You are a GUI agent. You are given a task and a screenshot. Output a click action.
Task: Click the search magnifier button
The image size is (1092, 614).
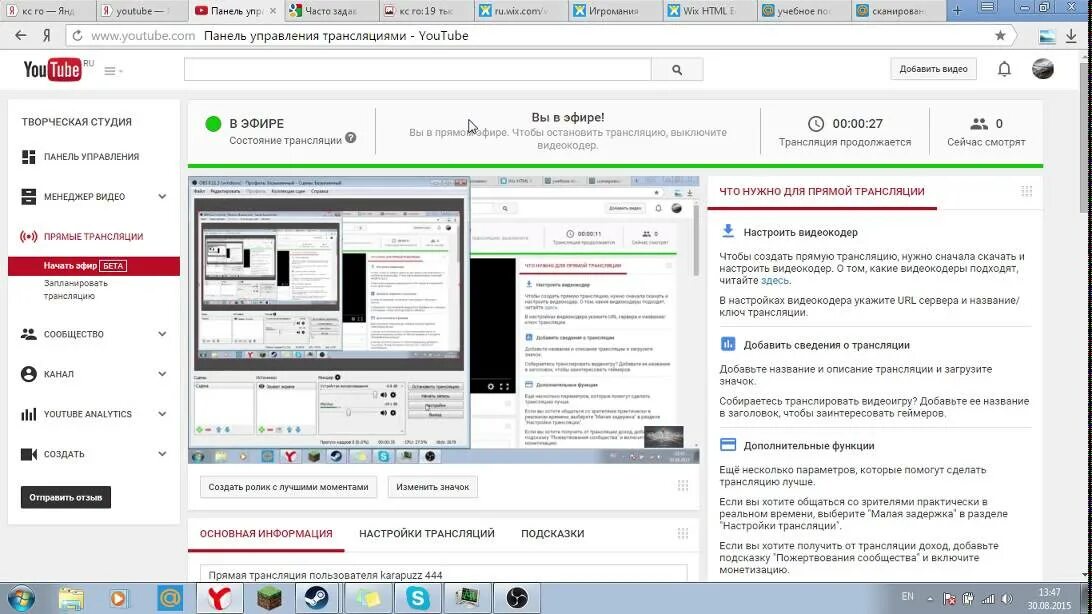click(x=677, y=70)
